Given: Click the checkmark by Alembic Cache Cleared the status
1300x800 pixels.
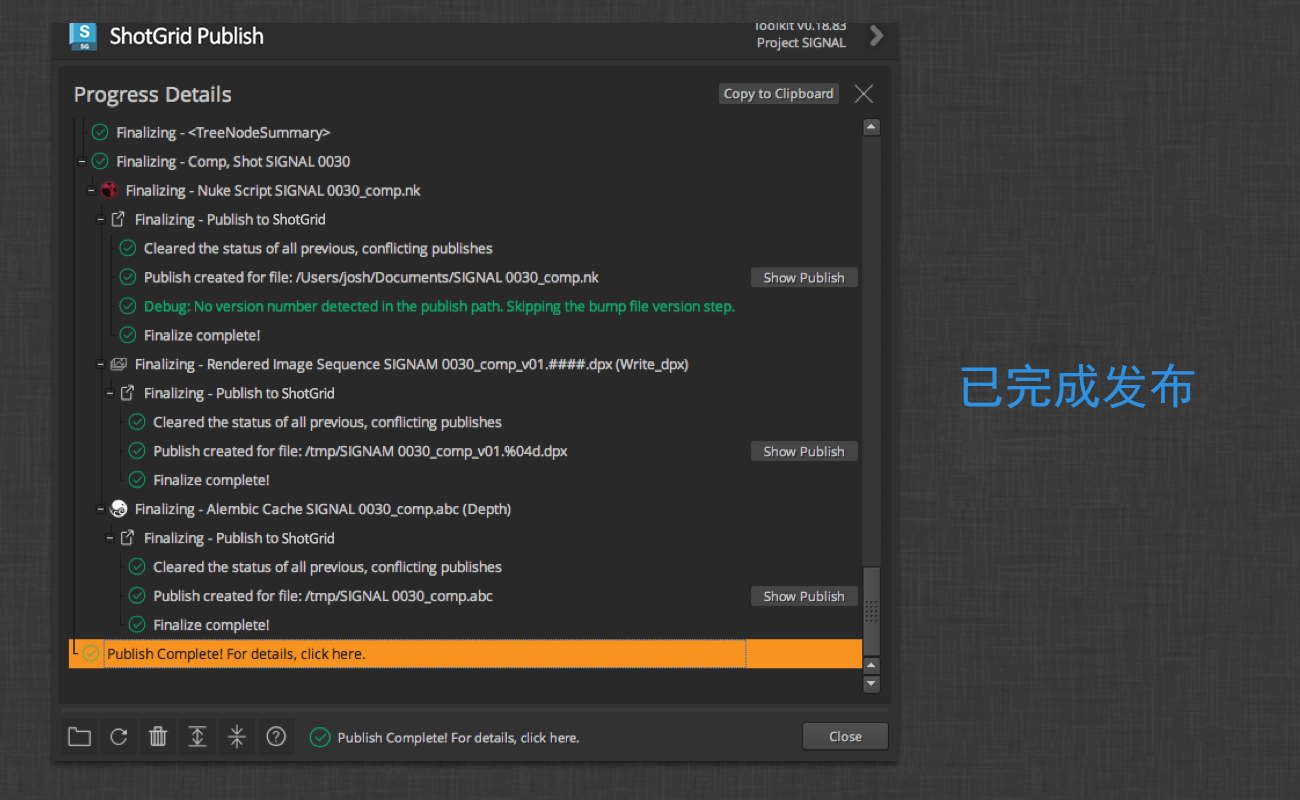Looking at the screenshot, I should click(x=137, y=567).
